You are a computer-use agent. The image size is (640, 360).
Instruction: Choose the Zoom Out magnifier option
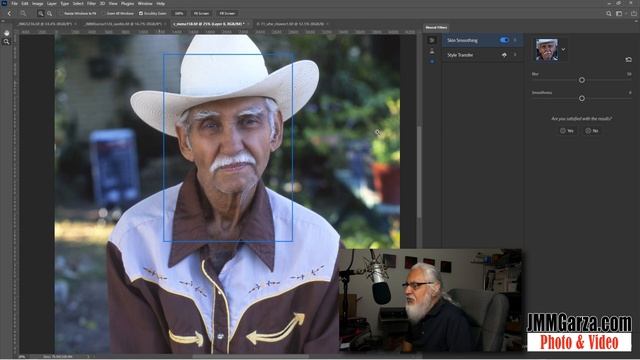[49, 13]
